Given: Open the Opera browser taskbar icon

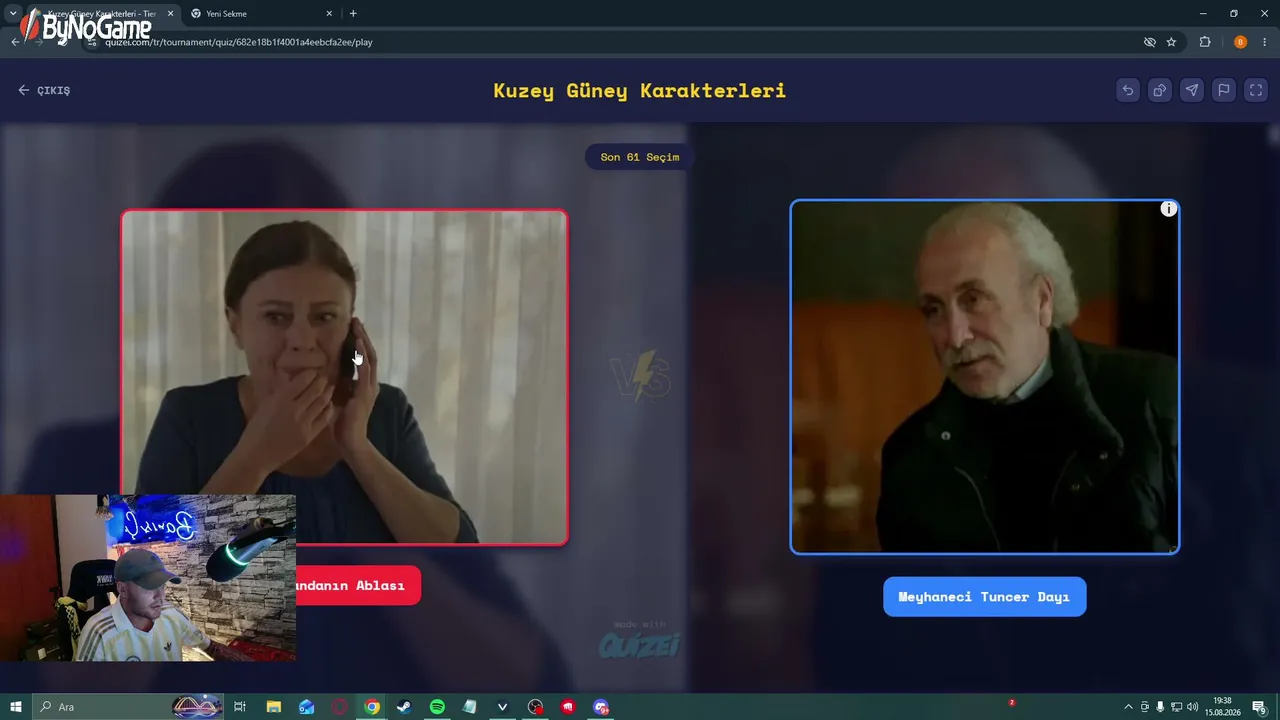Looking at the screenshot, I should click(x=339, y=707).
